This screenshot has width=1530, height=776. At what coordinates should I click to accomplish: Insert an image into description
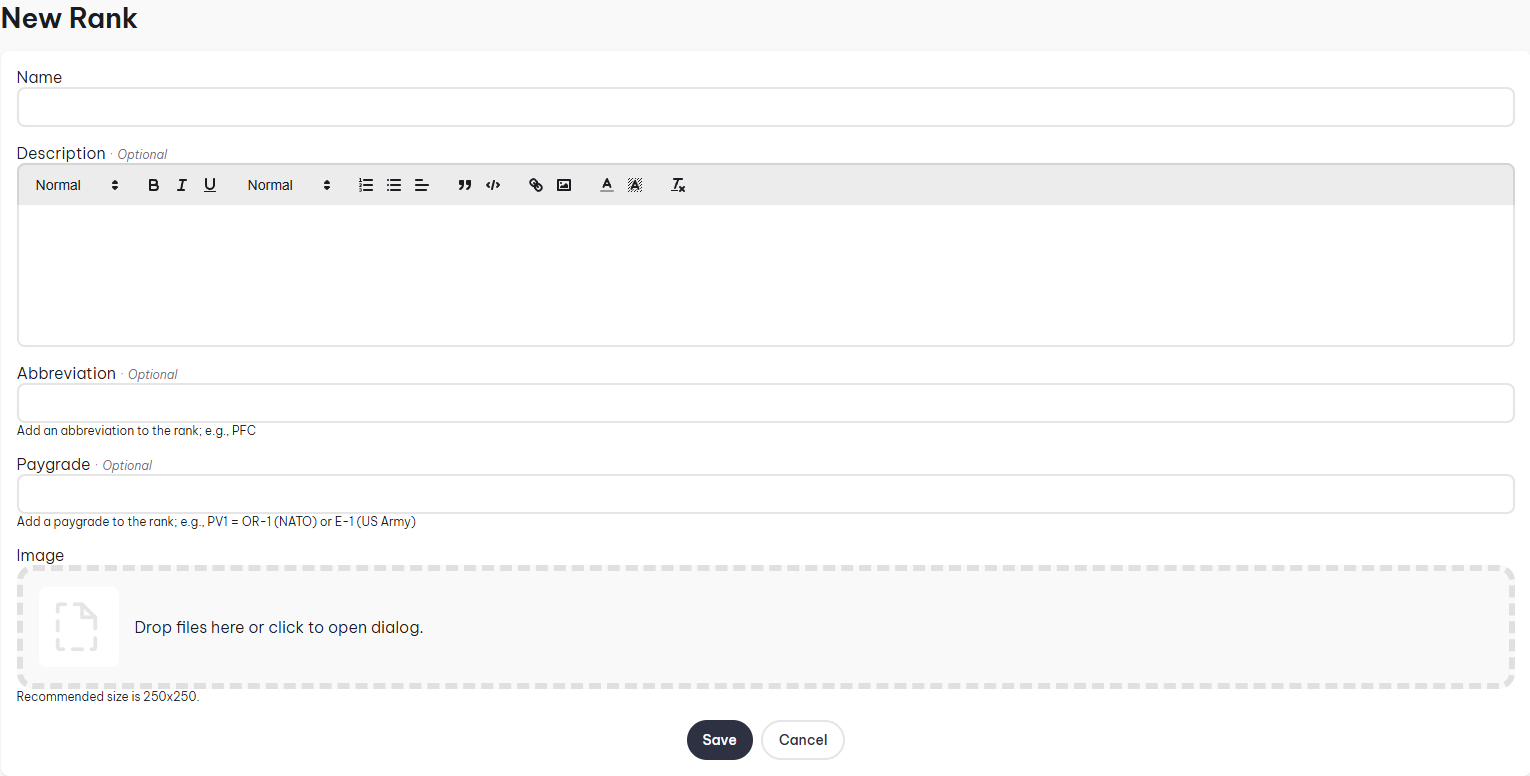click(564, 185)
